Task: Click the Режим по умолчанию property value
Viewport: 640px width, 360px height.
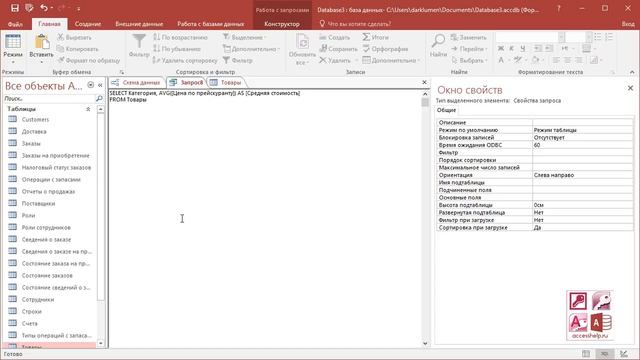Action: 582,130
